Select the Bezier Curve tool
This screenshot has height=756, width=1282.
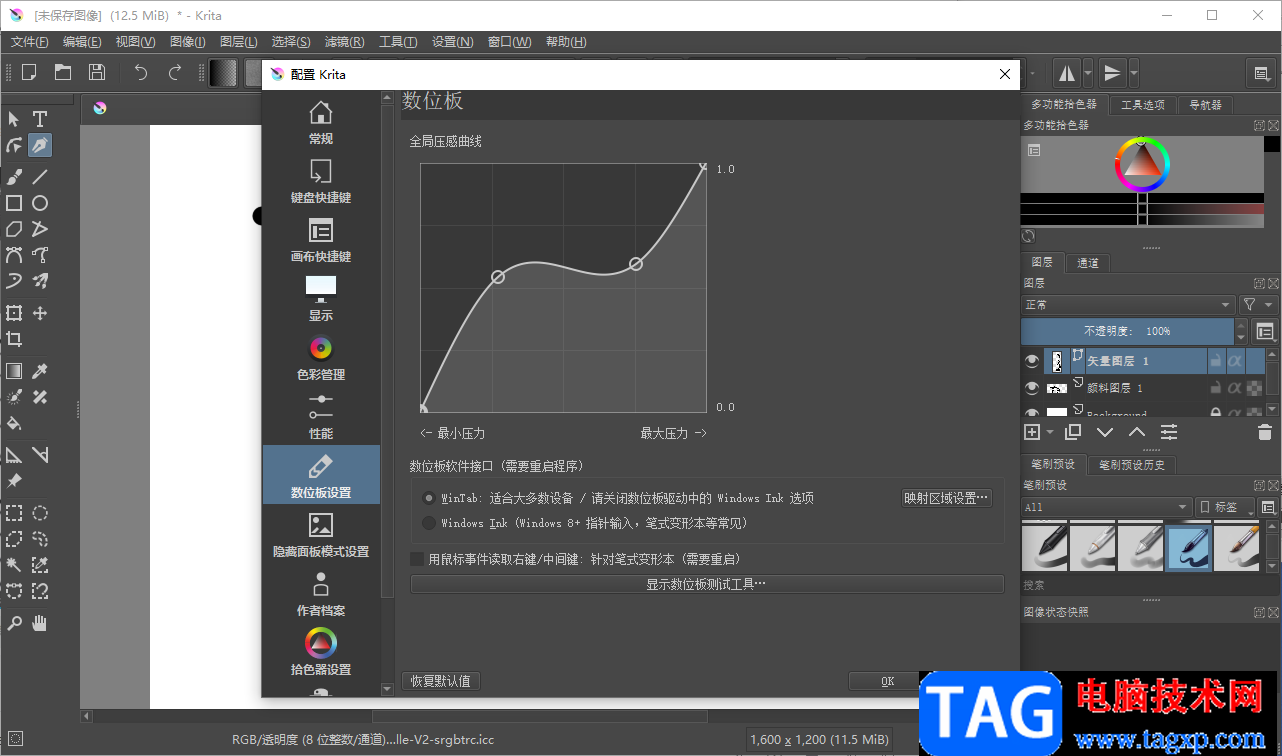point(14,255)
